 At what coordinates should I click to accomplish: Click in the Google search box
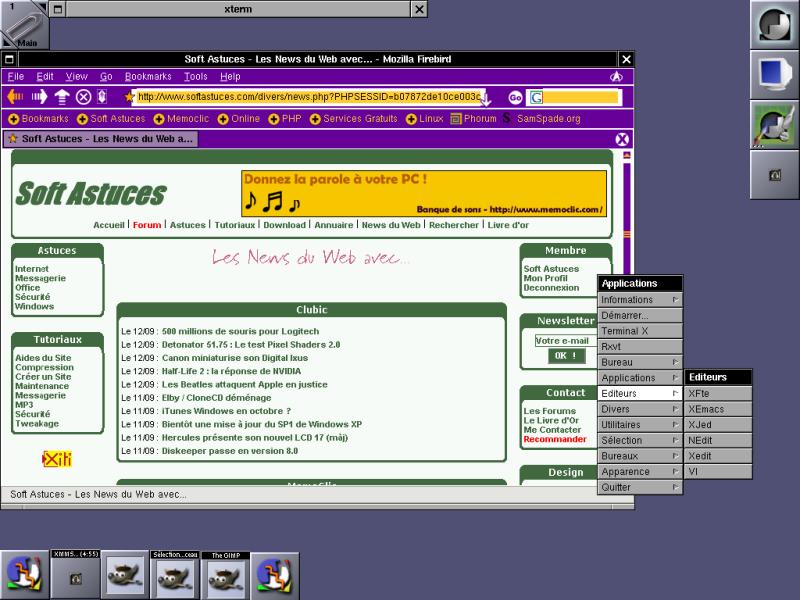[581, 97]
